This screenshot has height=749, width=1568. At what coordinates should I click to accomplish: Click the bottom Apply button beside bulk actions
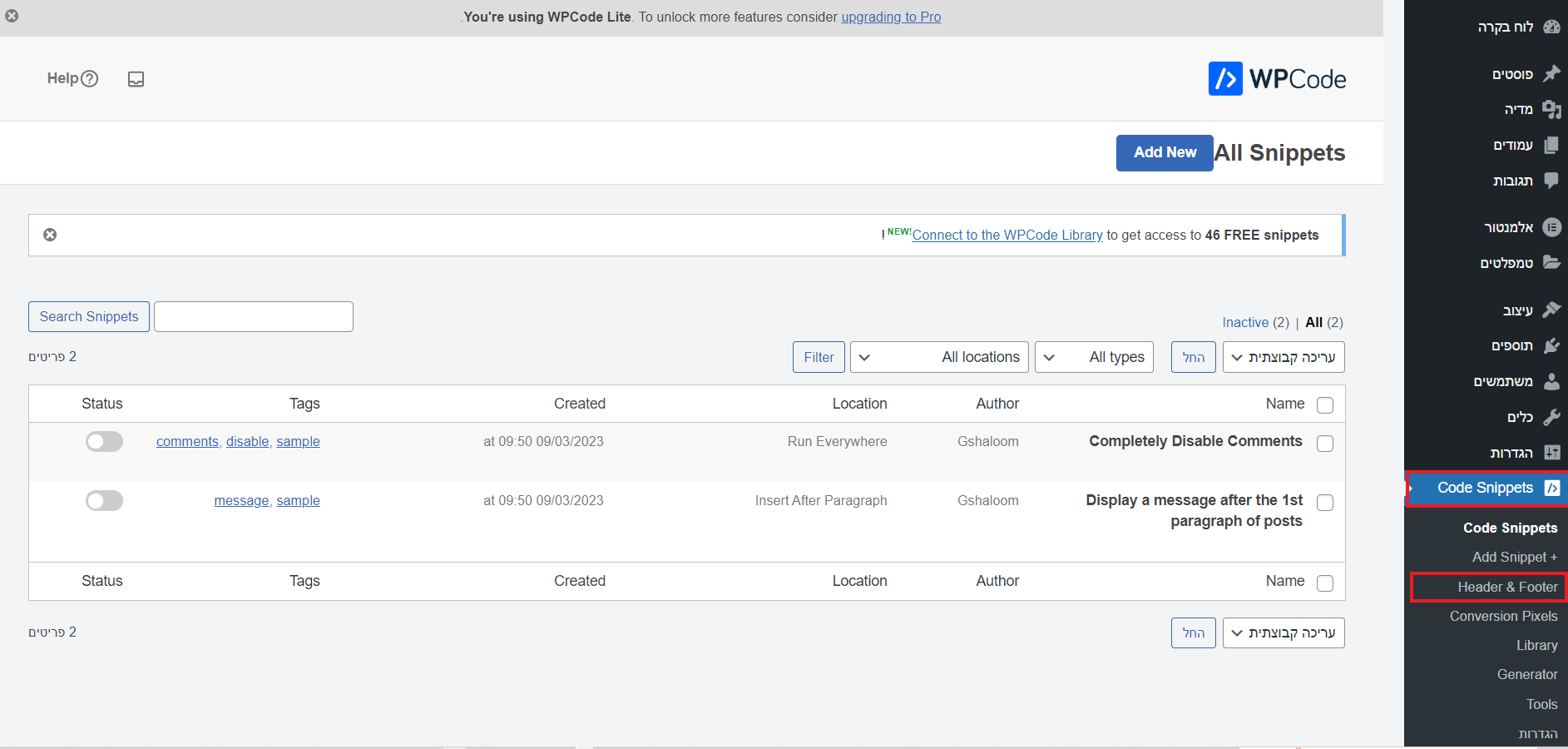[x=1193, y=632]
